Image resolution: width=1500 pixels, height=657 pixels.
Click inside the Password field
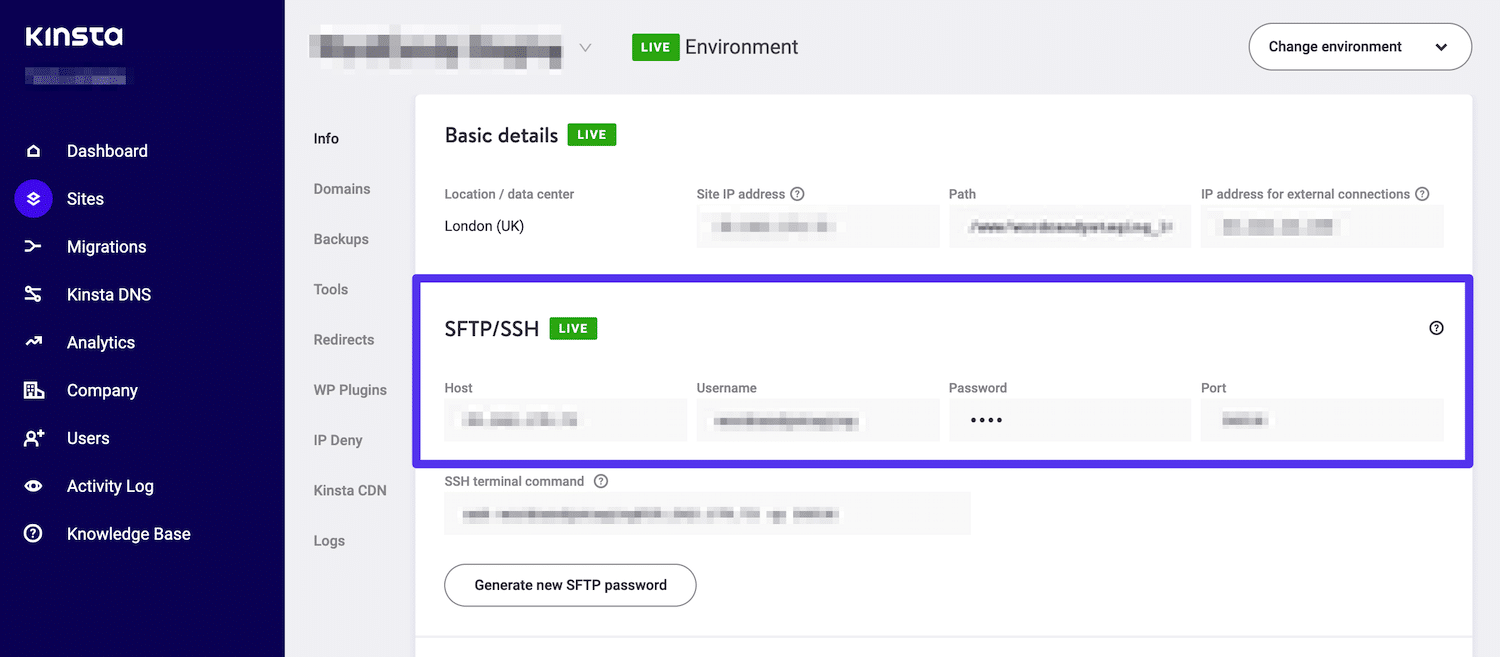1070,420
